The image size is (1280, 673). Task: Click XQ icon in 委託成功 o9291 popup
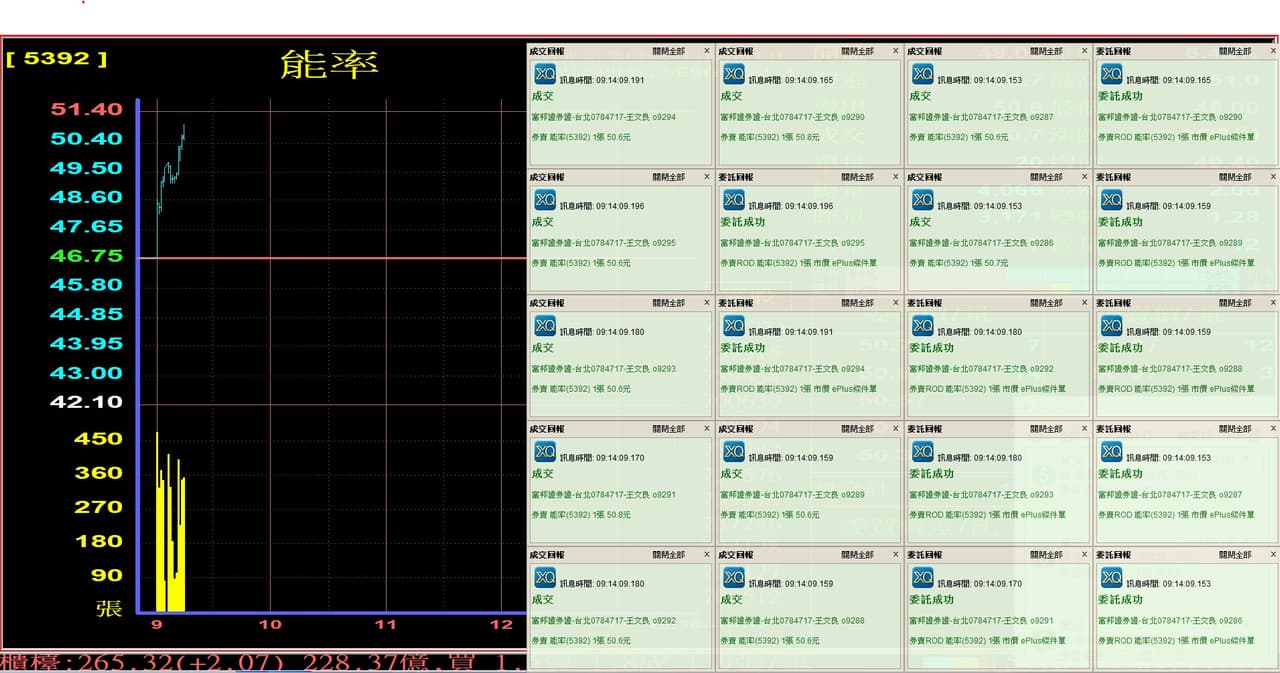point(923,578)
